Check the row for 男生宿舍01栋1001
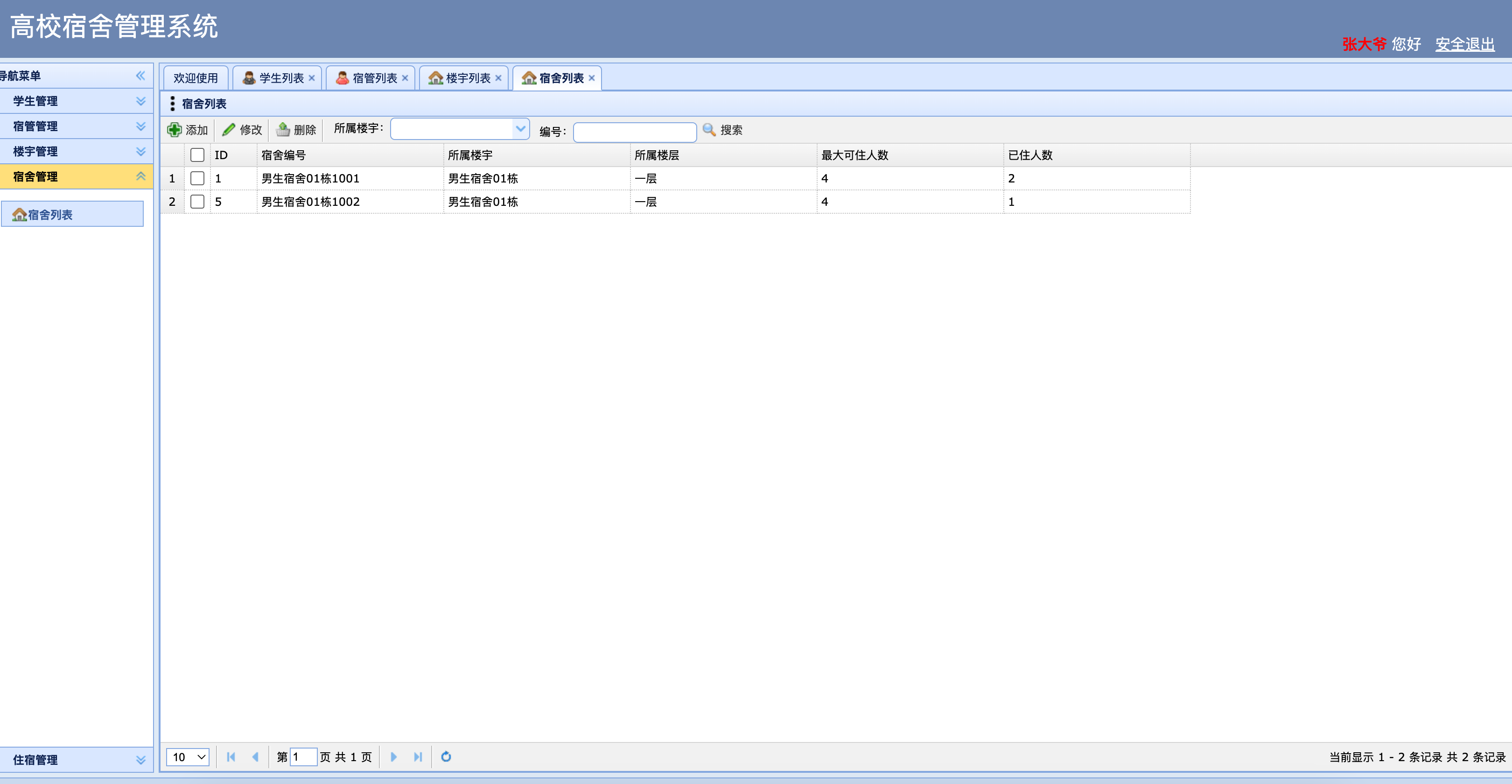The width and height of the screenshot is (1512, 784). [197, 178]
